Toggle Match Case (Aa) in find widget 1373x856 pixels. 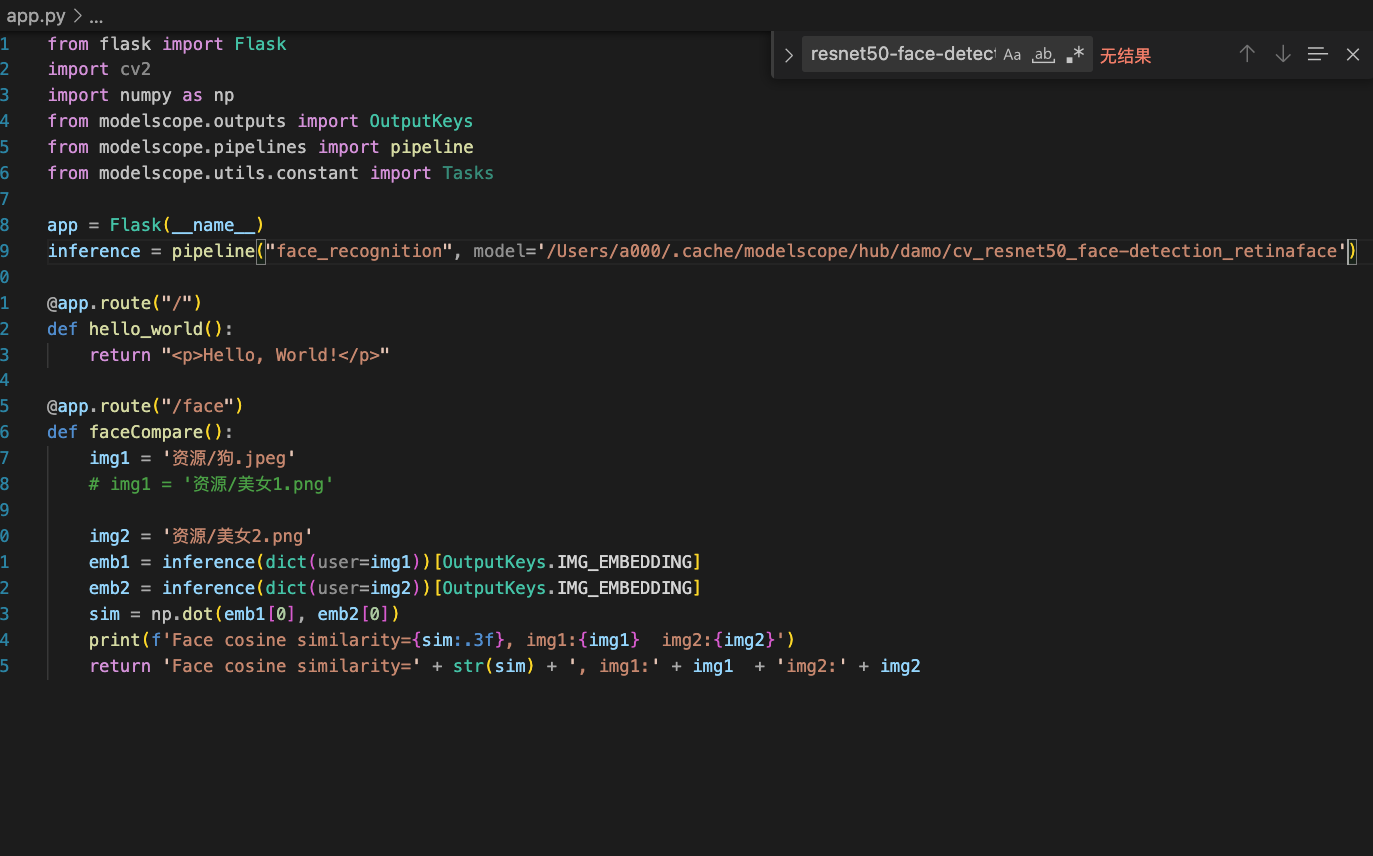[x=1012, y=55]
